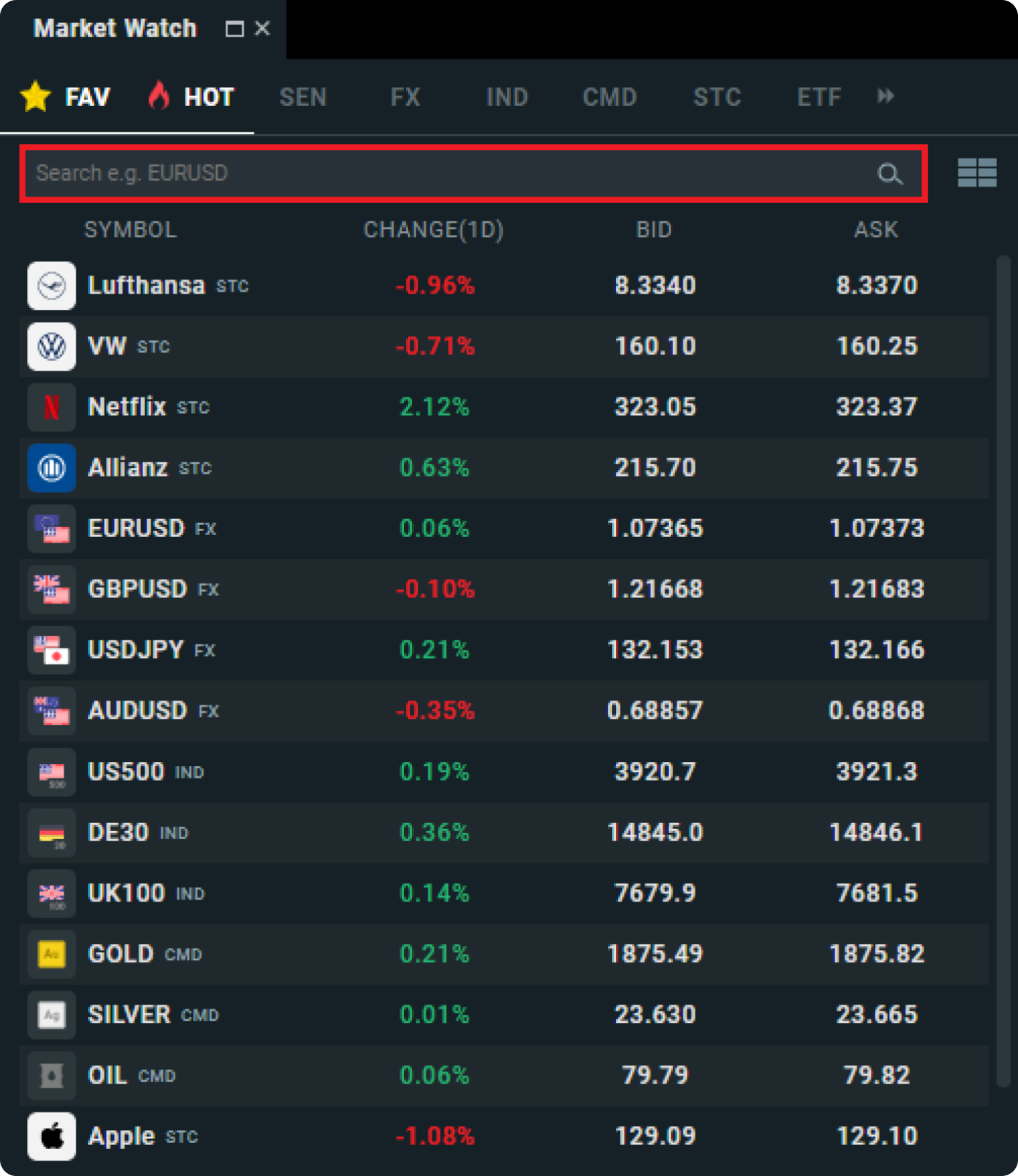Image resolution: width=1018 pixels, height=1176 pixels.
Task: Click the GOLD commodity icon
Action: [52, 954]
